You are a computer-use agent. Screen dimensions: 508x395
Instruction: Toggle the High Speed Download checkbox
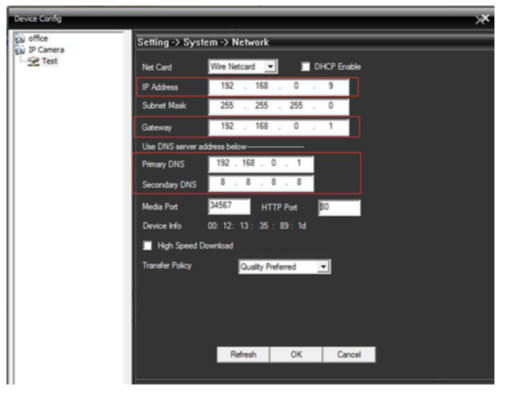(147, 246)
